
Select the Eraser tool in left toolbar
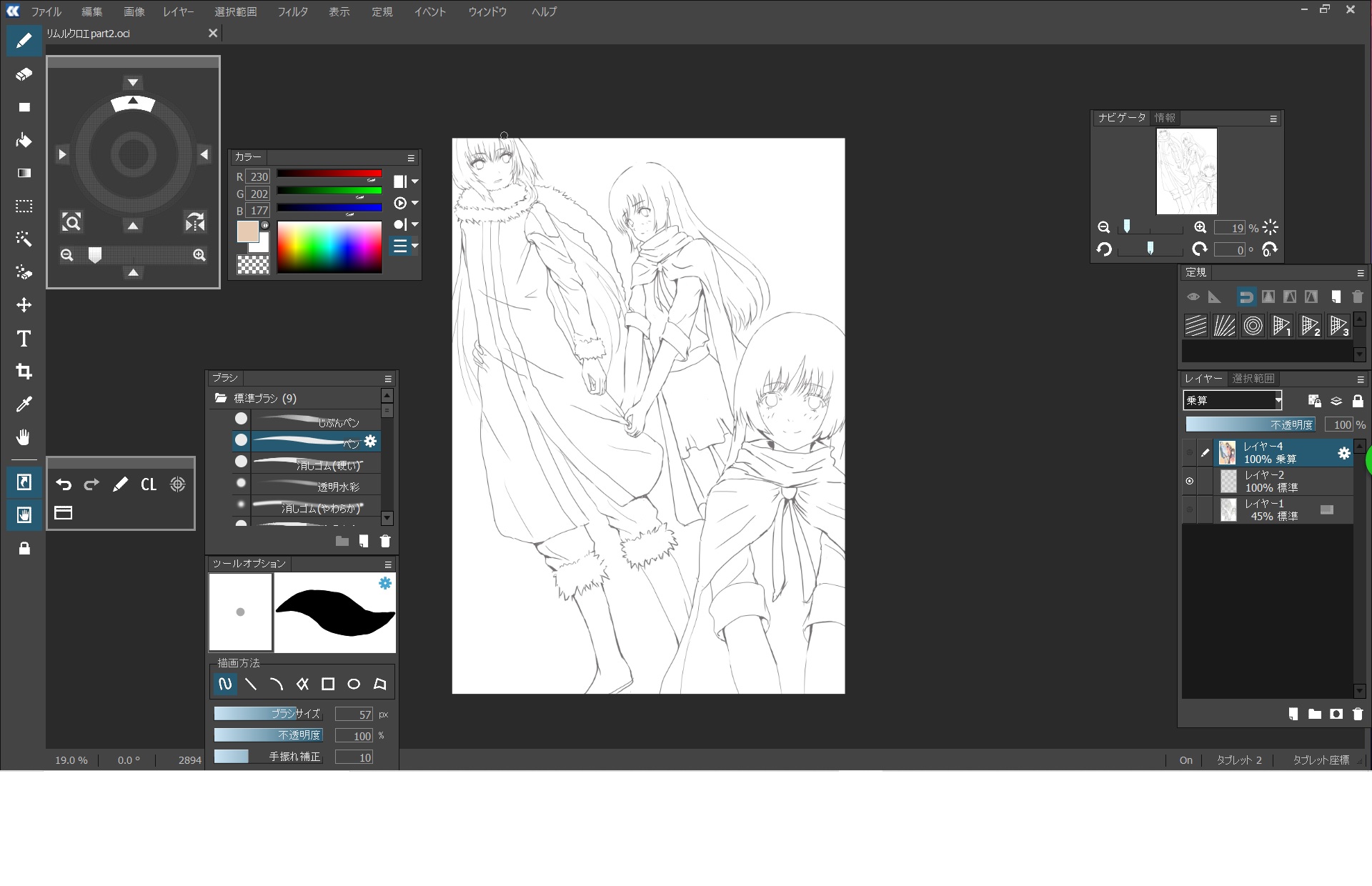tap(24, 74)
